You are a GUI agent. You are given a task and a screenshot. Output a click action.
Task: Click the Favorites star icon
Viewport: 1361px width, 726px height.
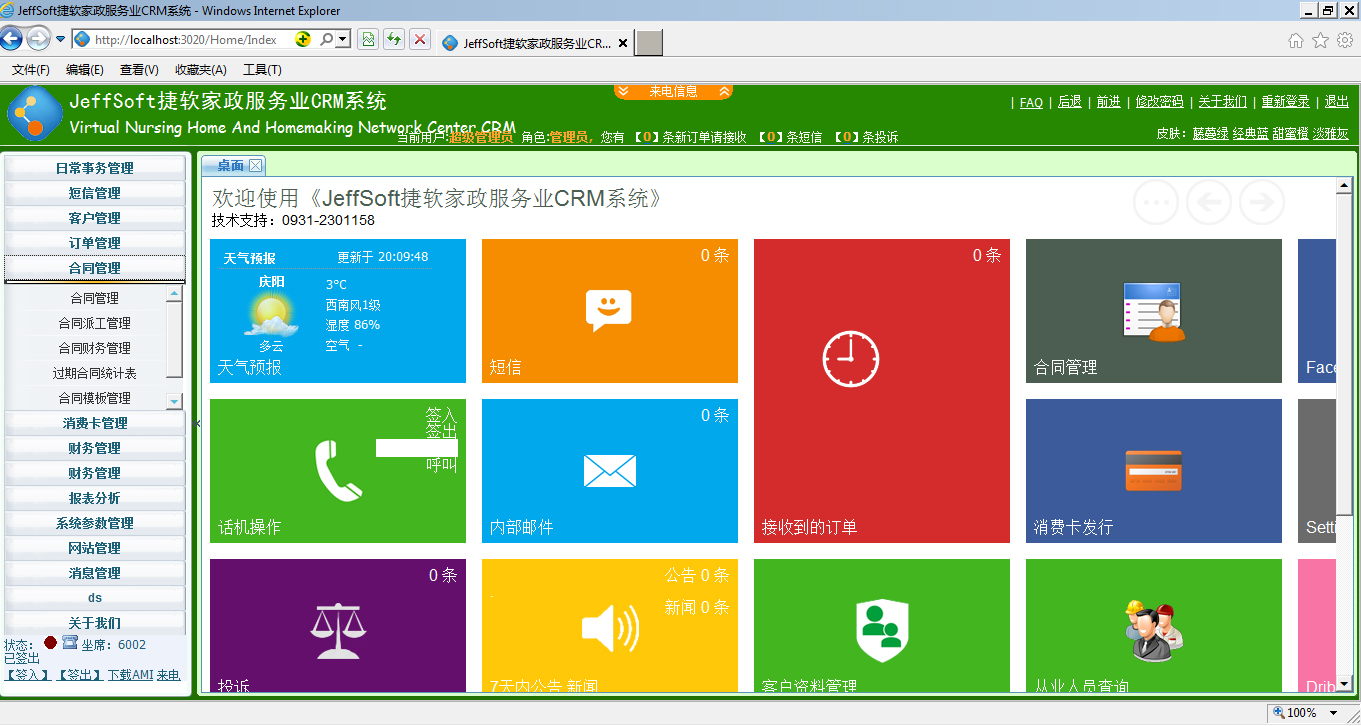pos(1320,40)
